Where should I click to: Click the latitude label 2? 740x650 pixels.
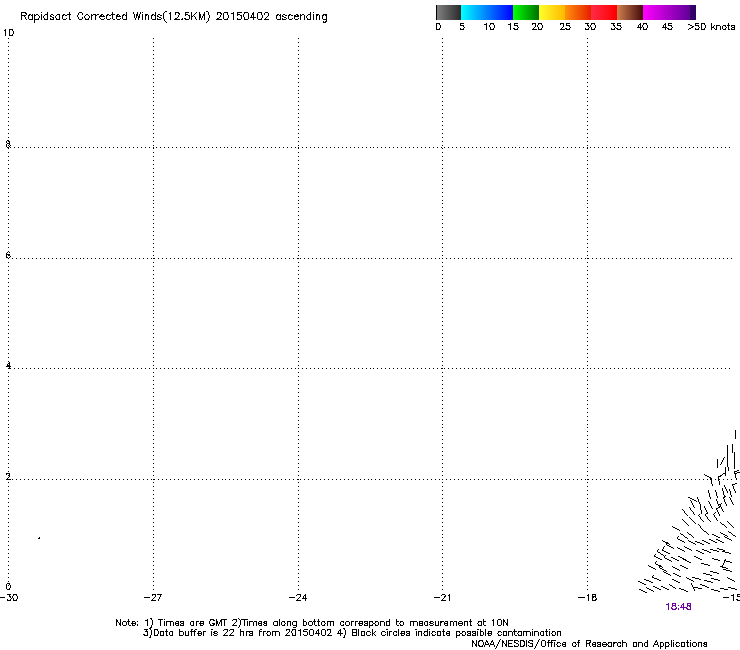click(x=8, y=477)
